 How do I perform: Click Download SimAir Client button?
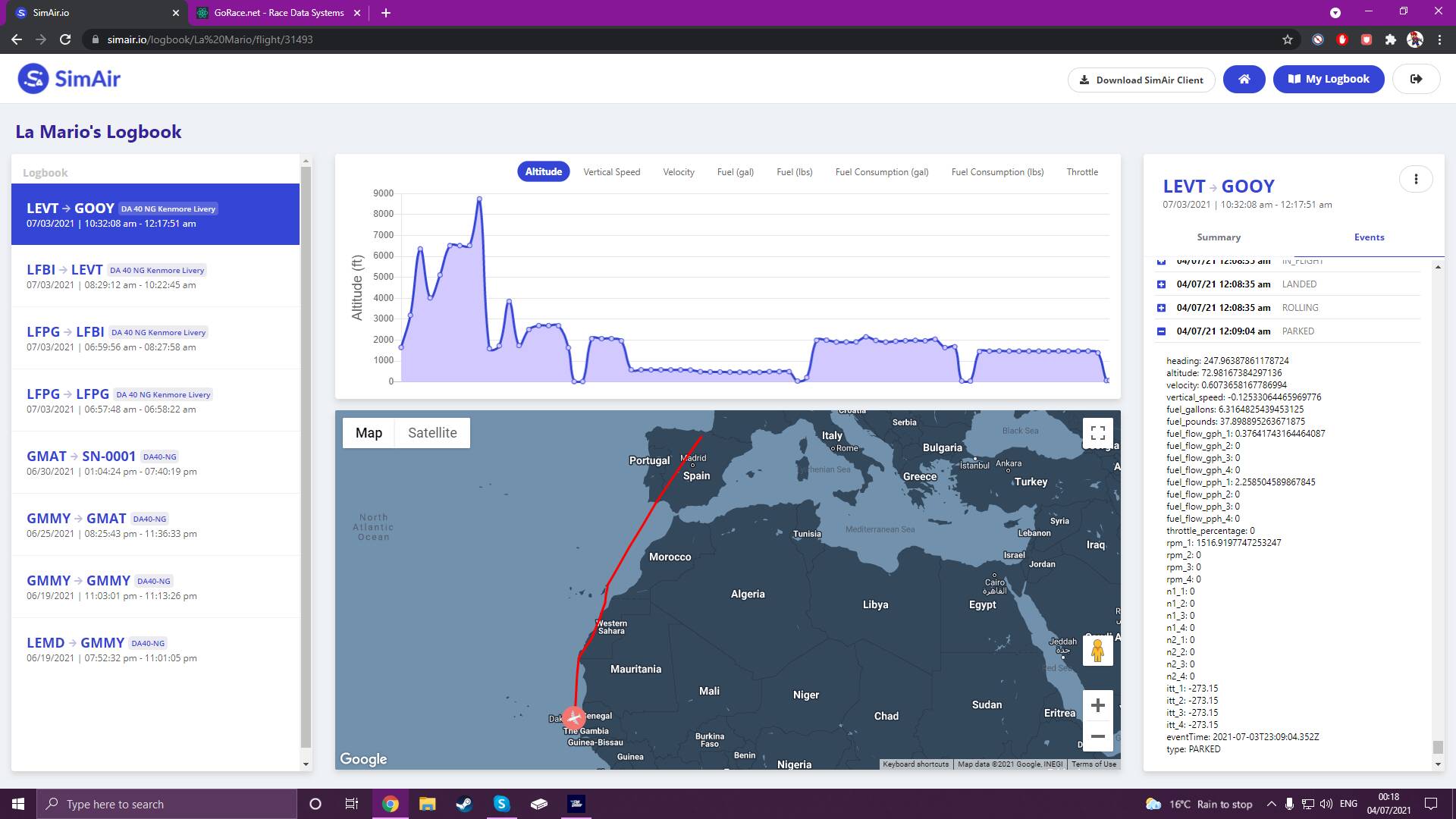(1141, 80)
